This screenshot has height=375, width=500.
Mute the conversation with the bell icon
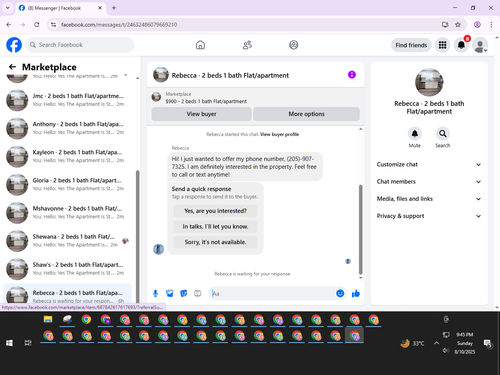click(x=415, y=134)
